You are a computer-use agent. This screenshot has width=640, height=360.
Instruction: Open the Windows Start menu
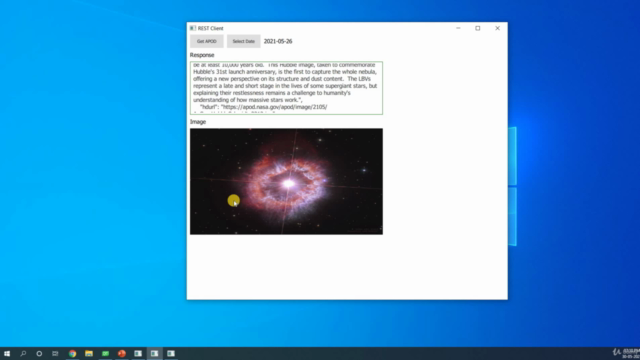click(7, 353)
